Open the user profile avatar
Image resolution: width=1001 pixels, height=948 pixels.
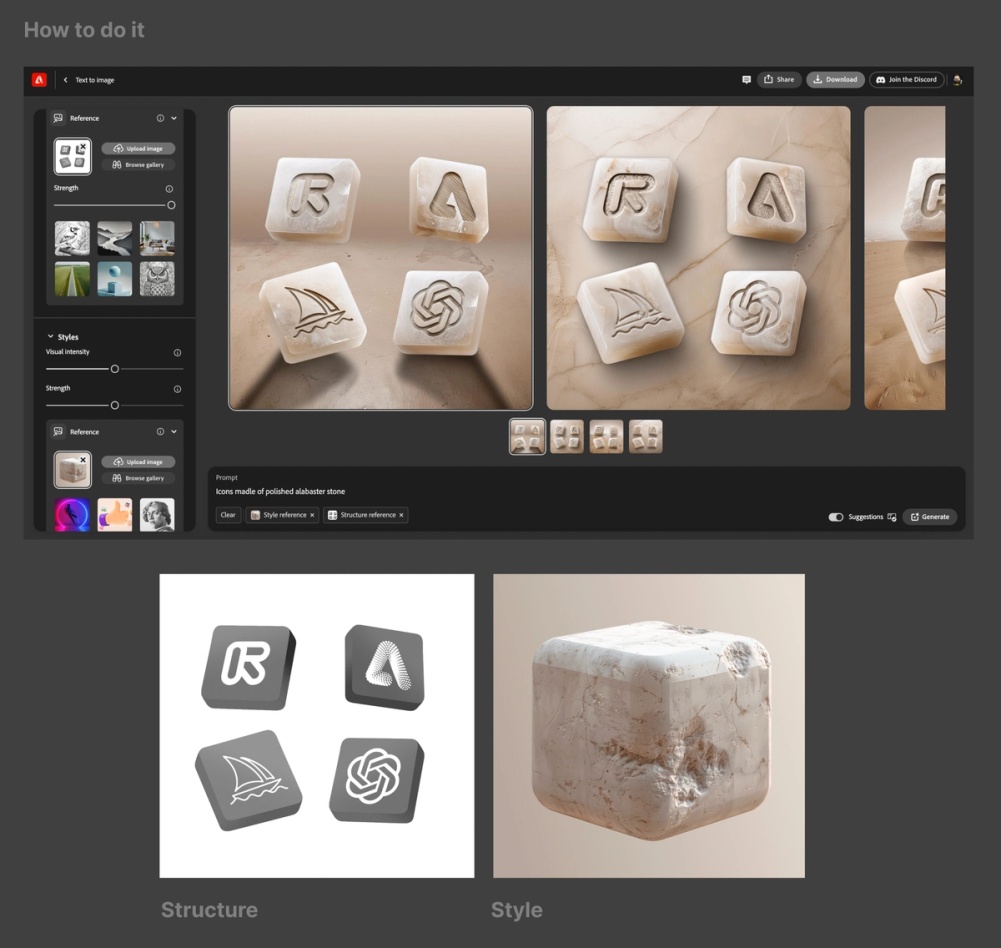pyautogui.click(x=957, y=80)
